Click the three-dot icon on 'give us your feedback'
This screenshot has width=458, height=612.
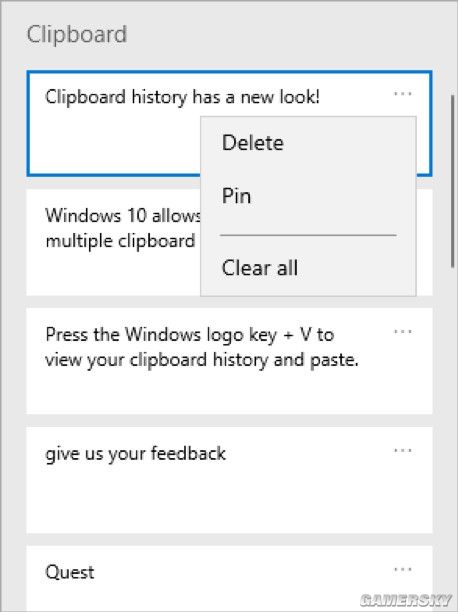pyautogui.click(x=403, y=451)
